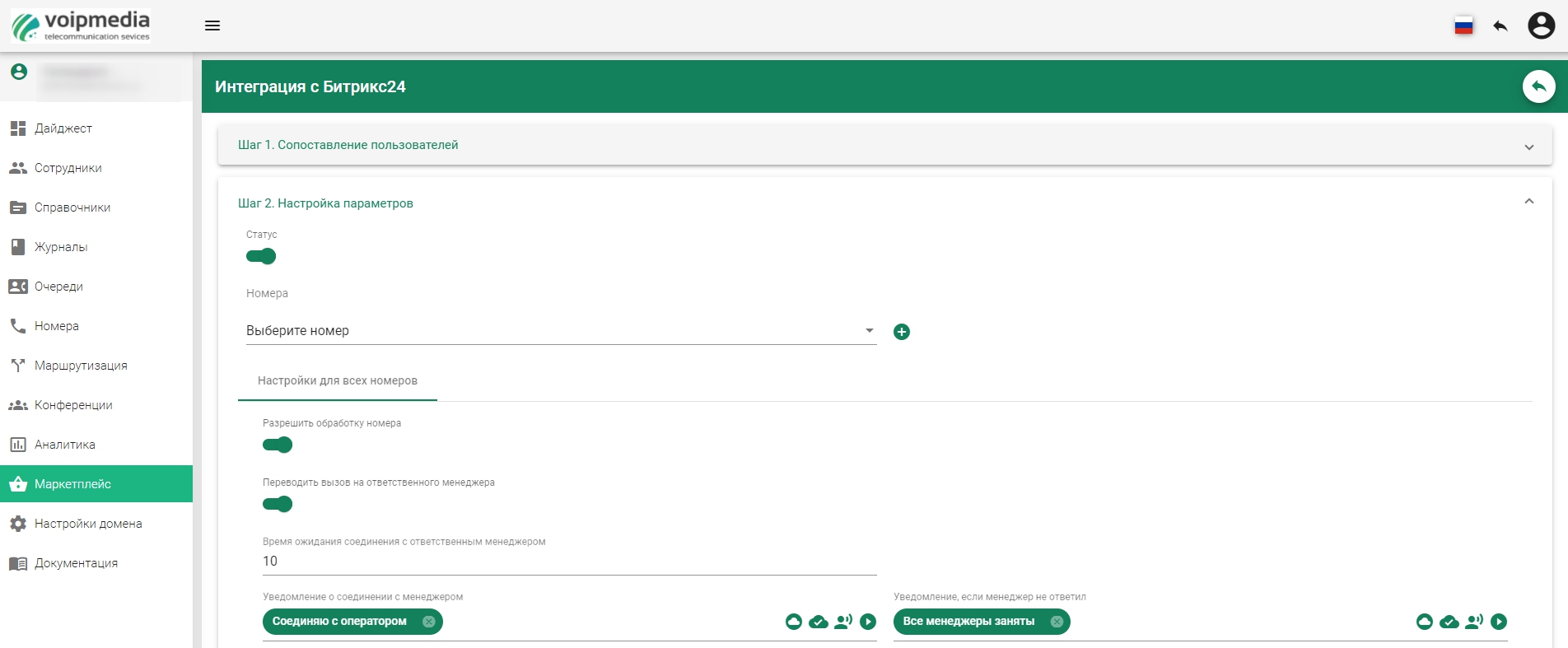The width and height of the screenshot is (1568, 648).
Task: Open the account avatar in the top bar
Action: (x=1542, y=26)
